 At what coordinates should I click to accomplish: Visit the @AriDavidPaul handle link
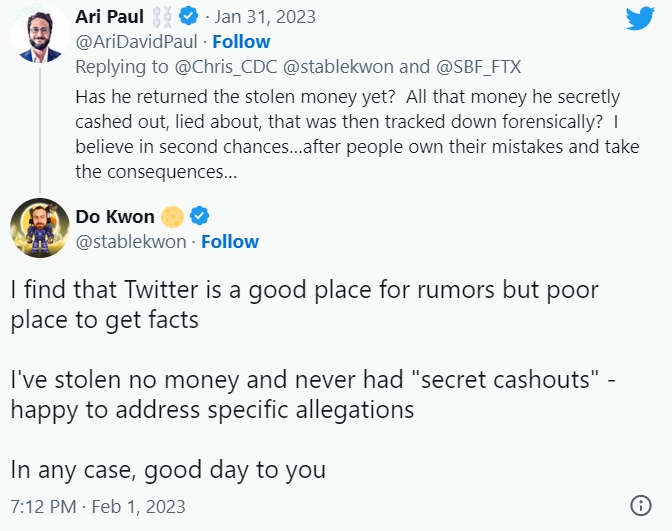(x=136, y=42)
